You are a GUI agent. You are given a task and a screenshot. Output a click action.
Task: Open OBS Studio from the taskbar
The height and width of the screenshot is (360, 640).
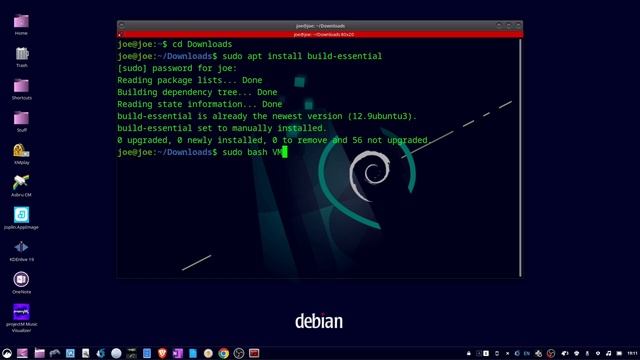click(x=239, y=353)
